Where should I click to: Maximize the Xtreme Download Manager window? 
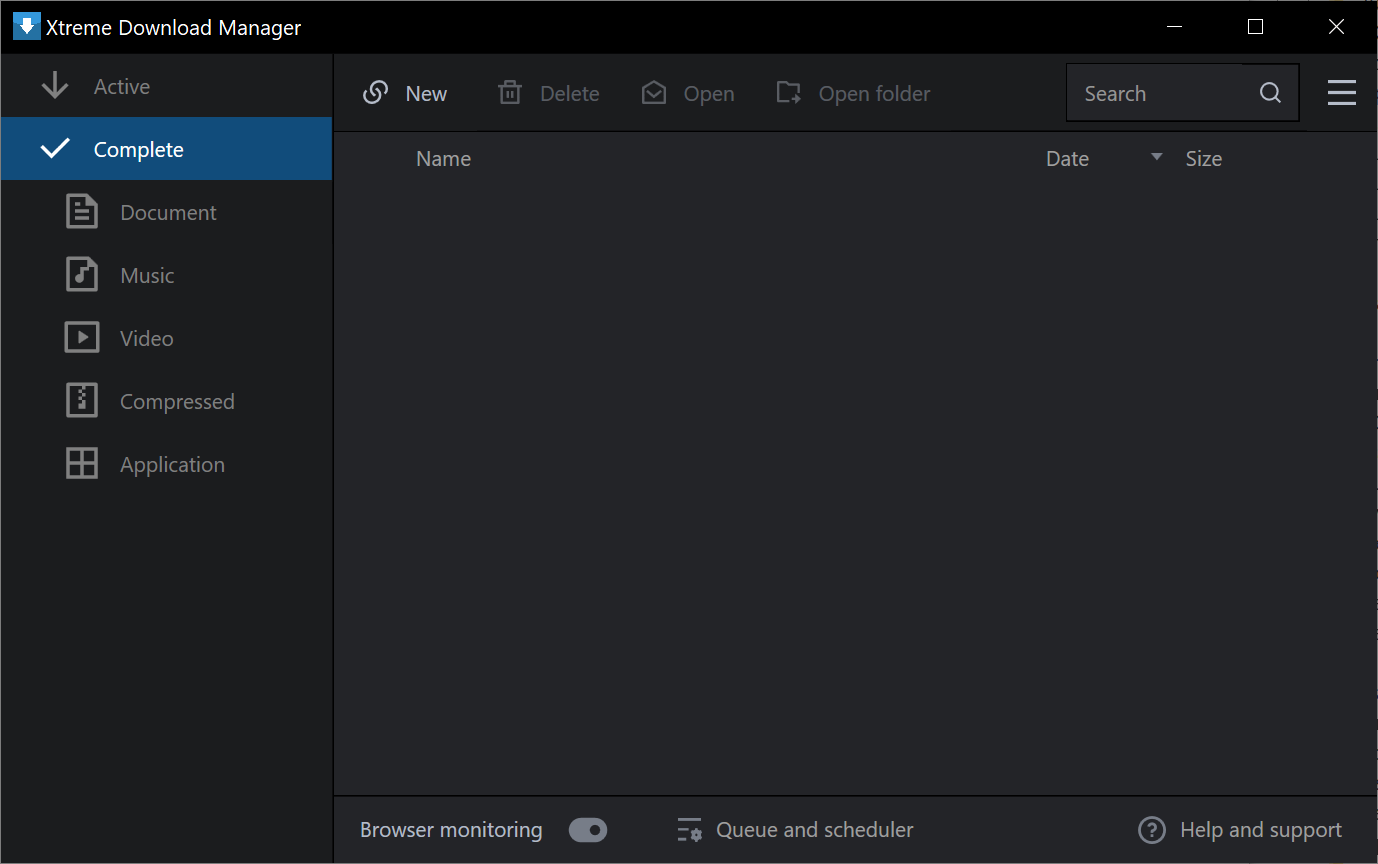pos(1256,27)
